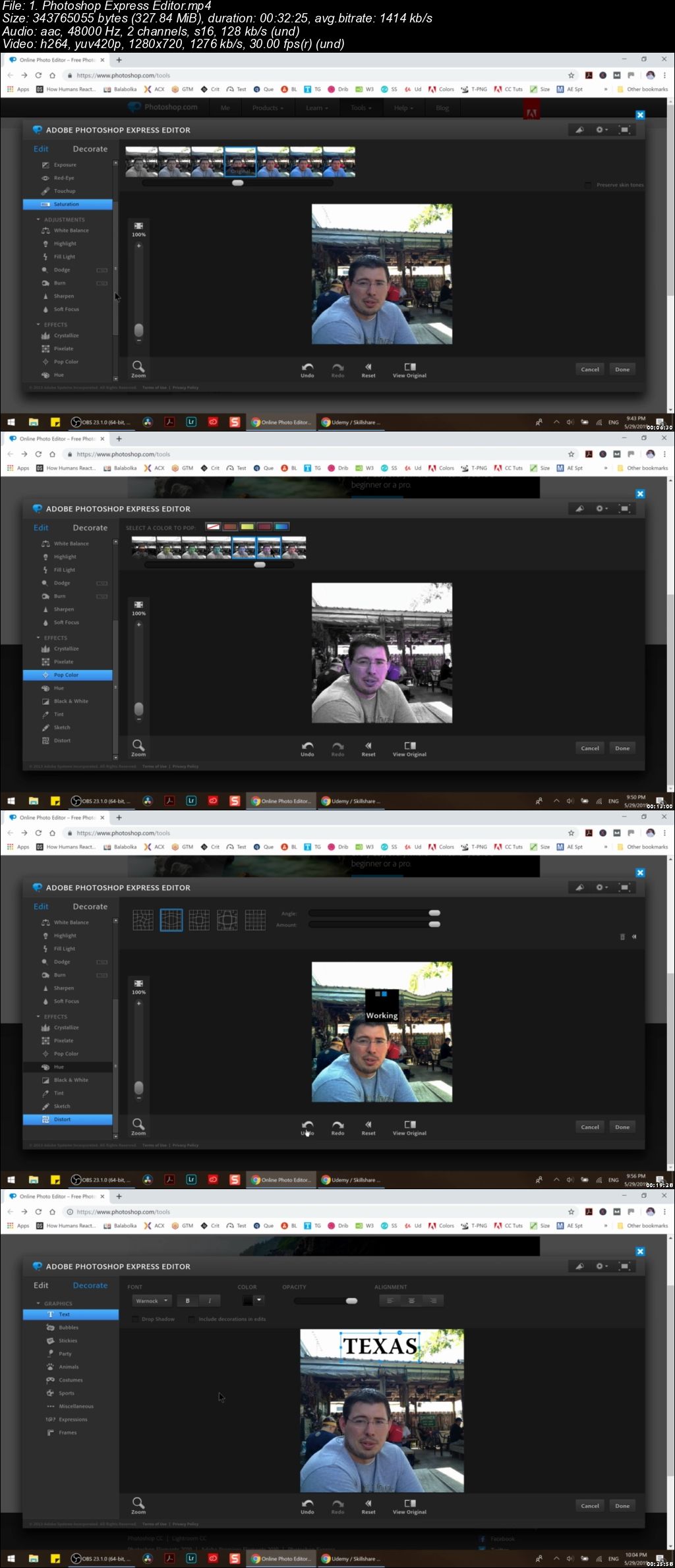Select the Original saturation thumbnail
The height and width of the screenshot is (1568, 675).
point(241,162)
